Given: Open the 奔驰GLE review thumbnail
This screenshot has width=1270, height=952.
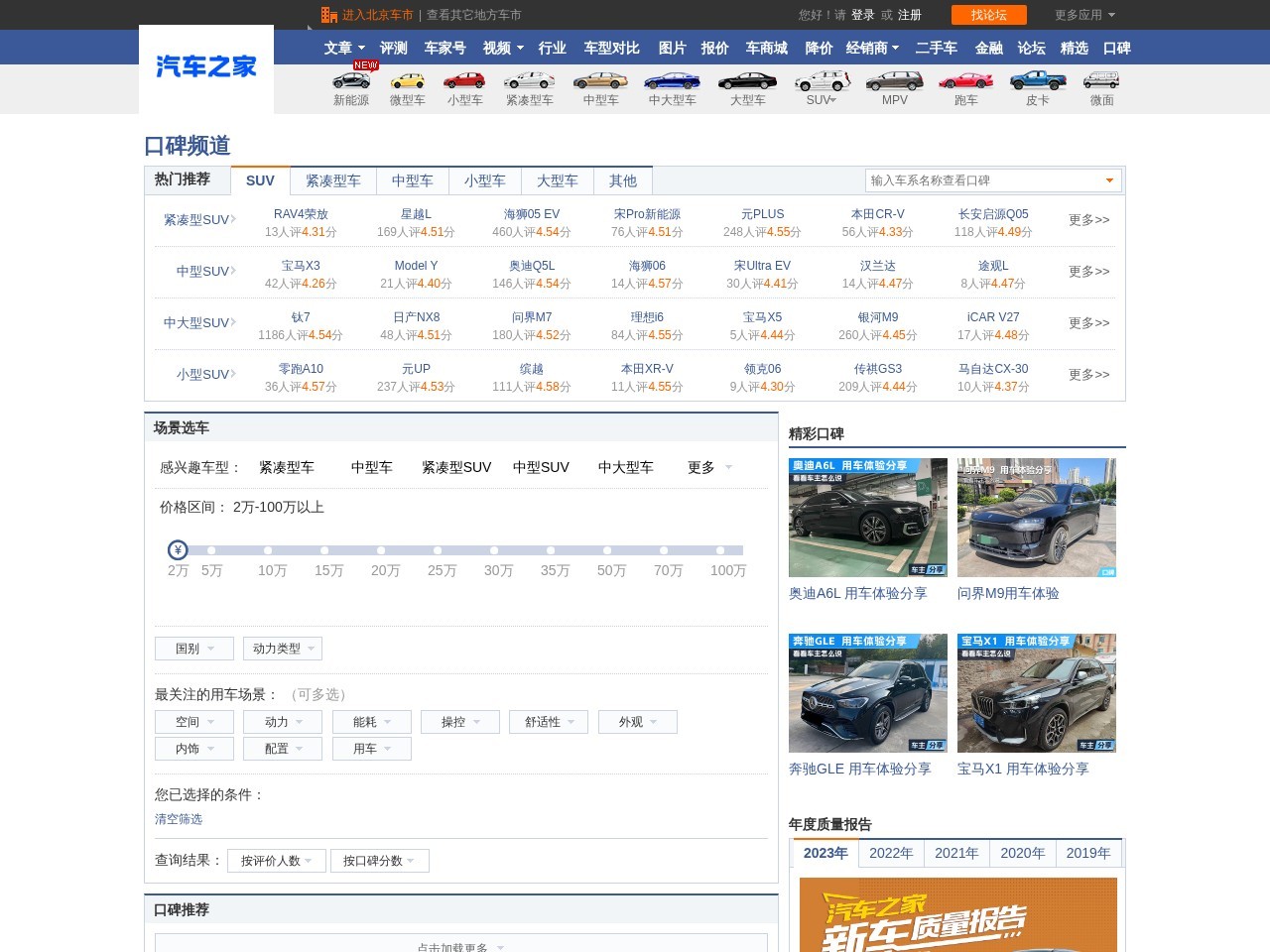Looking at the screenshot, I should 868,693.
